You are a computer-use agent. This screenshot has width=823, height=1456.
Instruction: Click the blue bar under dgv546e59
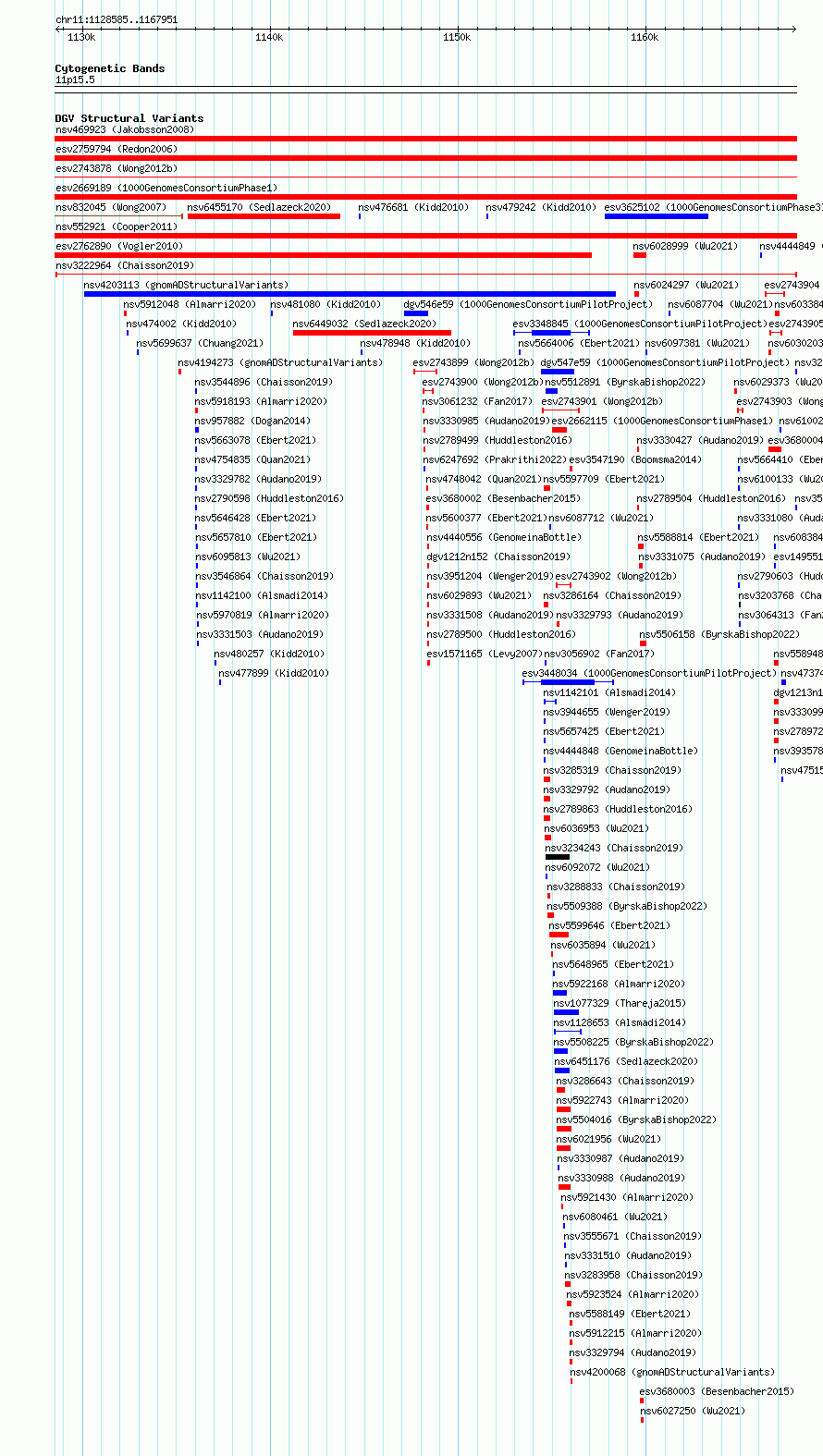(416, 313)
